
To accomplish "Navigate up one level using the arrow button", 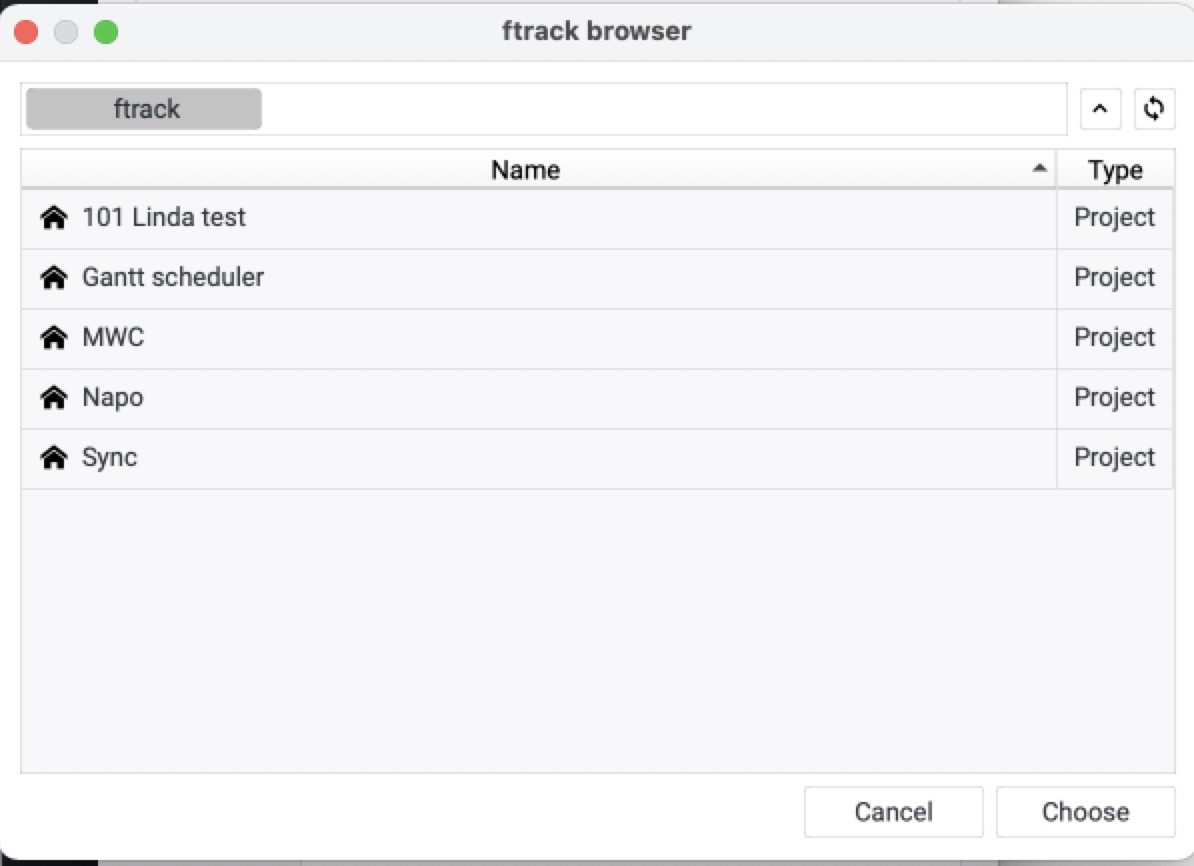I will click(1101, 109).
